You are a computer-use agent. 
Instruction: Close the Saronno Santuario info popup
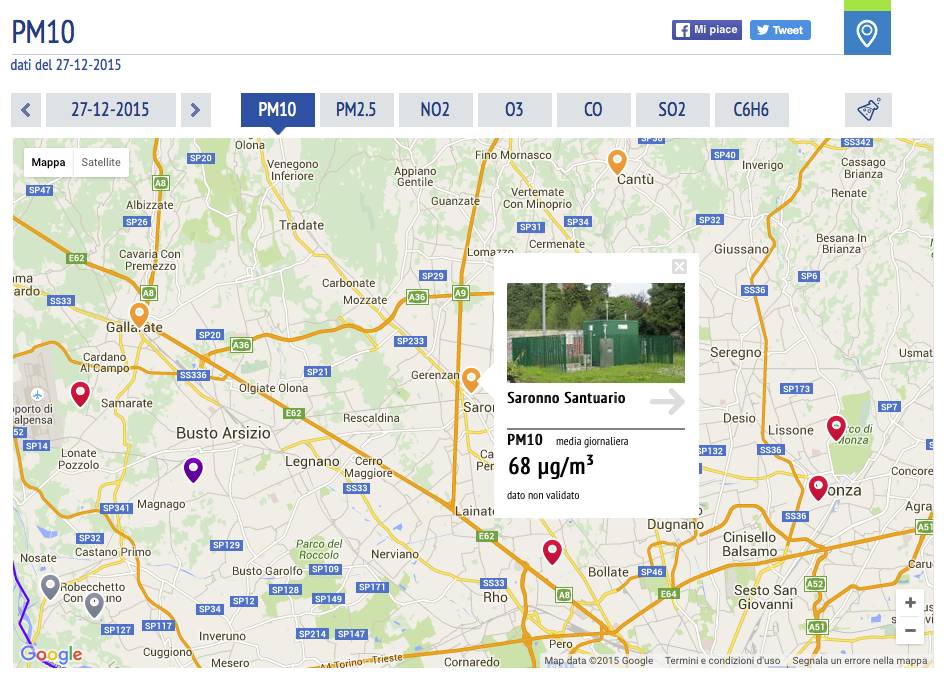pos(679,266)
